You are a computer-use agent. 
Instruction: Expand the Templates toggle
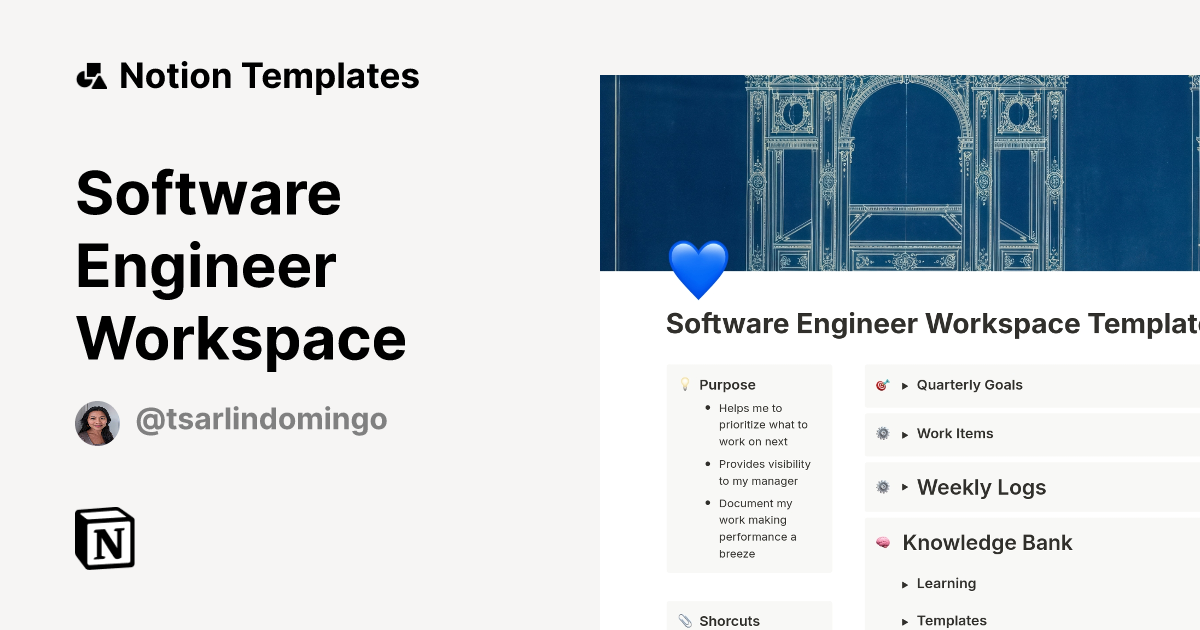point(905,620)
